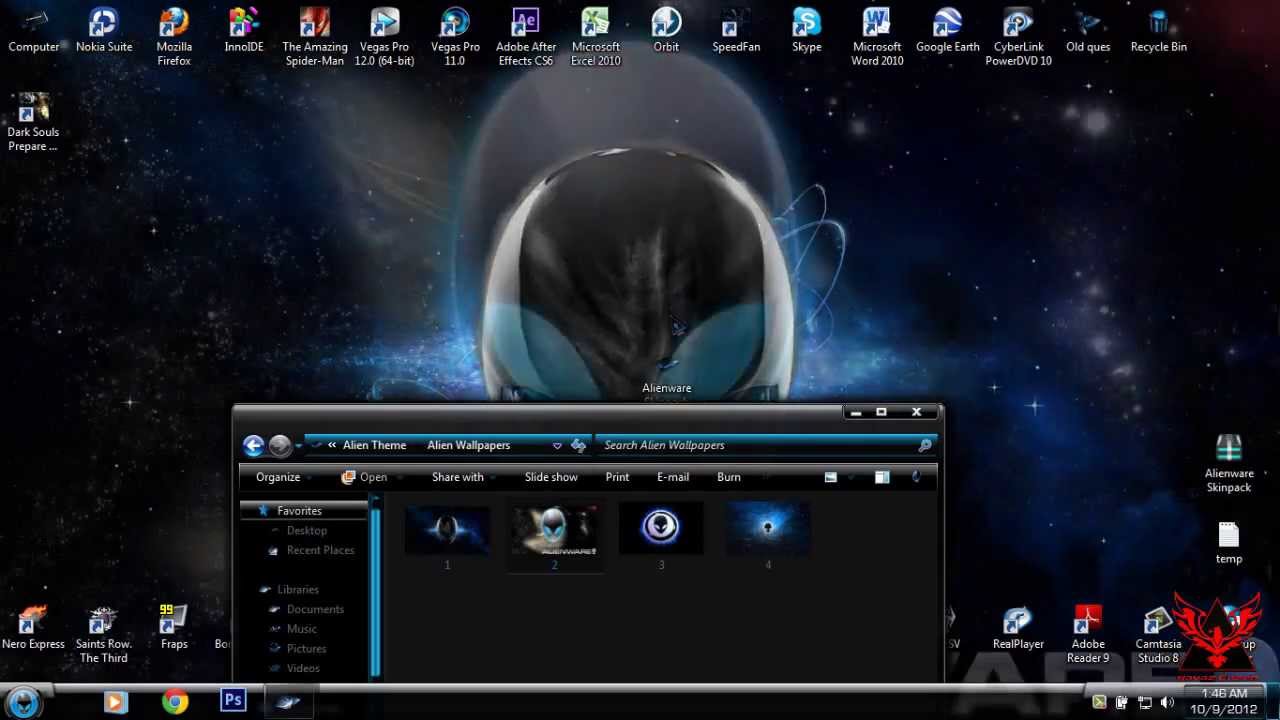
Task: Select CyberLink PowerDVD 10 icon
Action: tap(1018, 37)
